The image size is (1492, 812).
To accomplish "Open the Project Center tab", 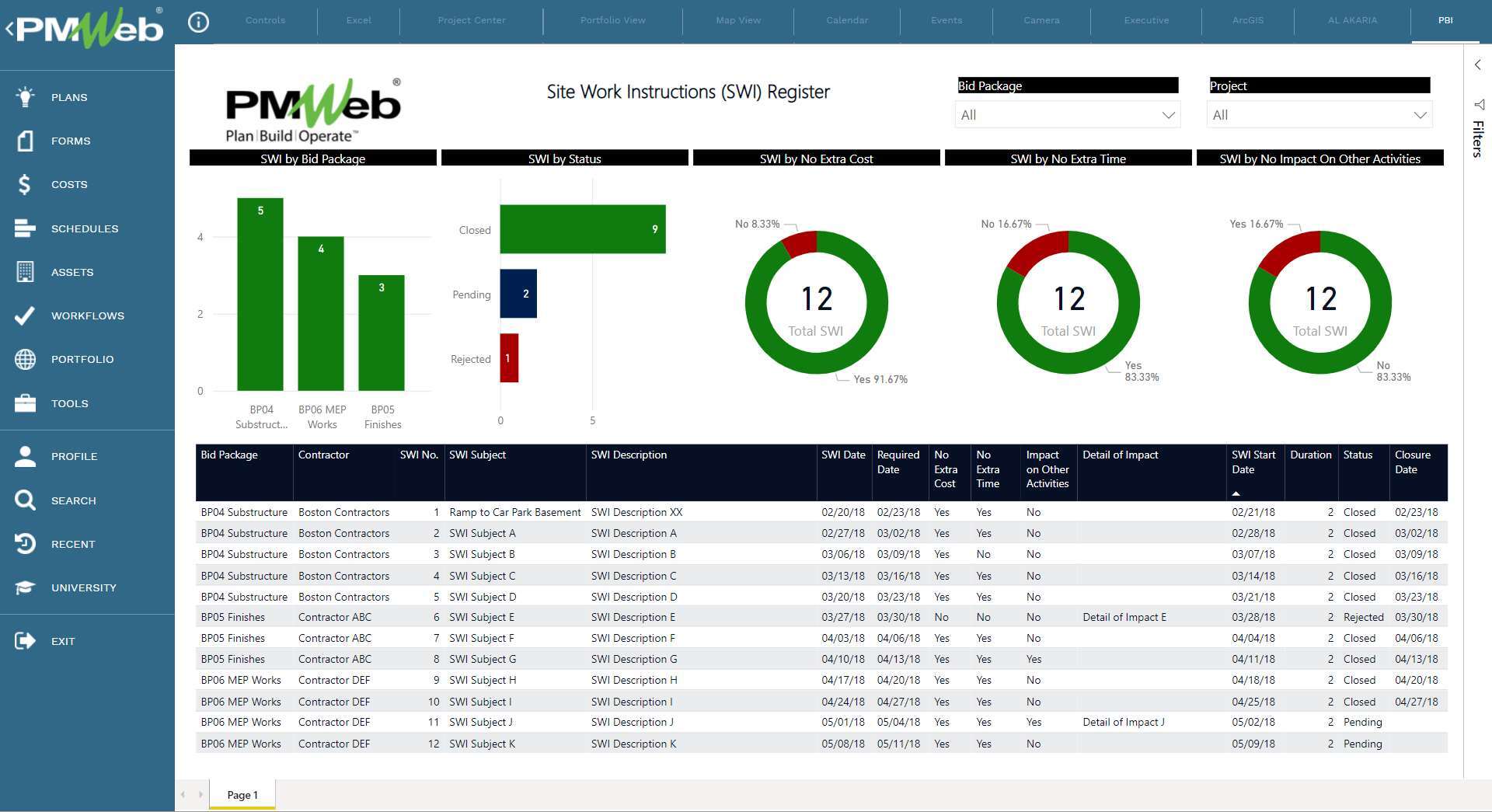I will [471, 20].
